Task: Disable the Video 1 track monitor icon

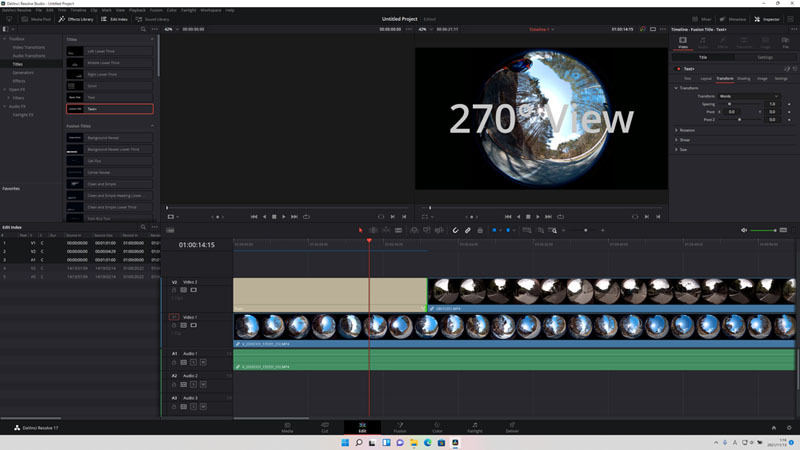Action: pos(193,325)
